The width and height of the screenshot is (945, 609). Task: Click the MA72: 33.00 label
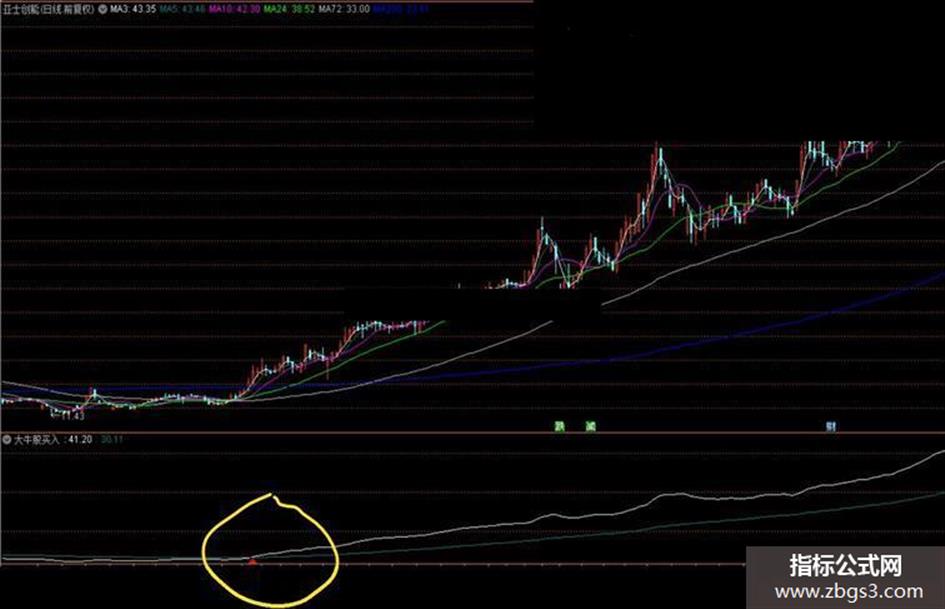pos(344,9)
